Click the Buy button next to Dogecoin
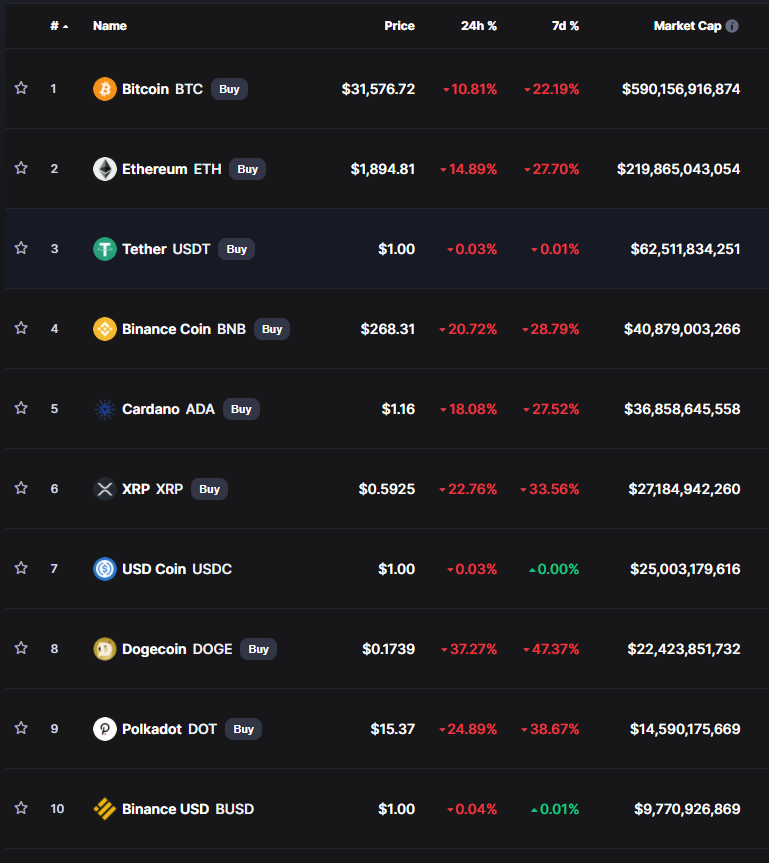This screenshot has height=863, width=769. click(x=258, y=649)
